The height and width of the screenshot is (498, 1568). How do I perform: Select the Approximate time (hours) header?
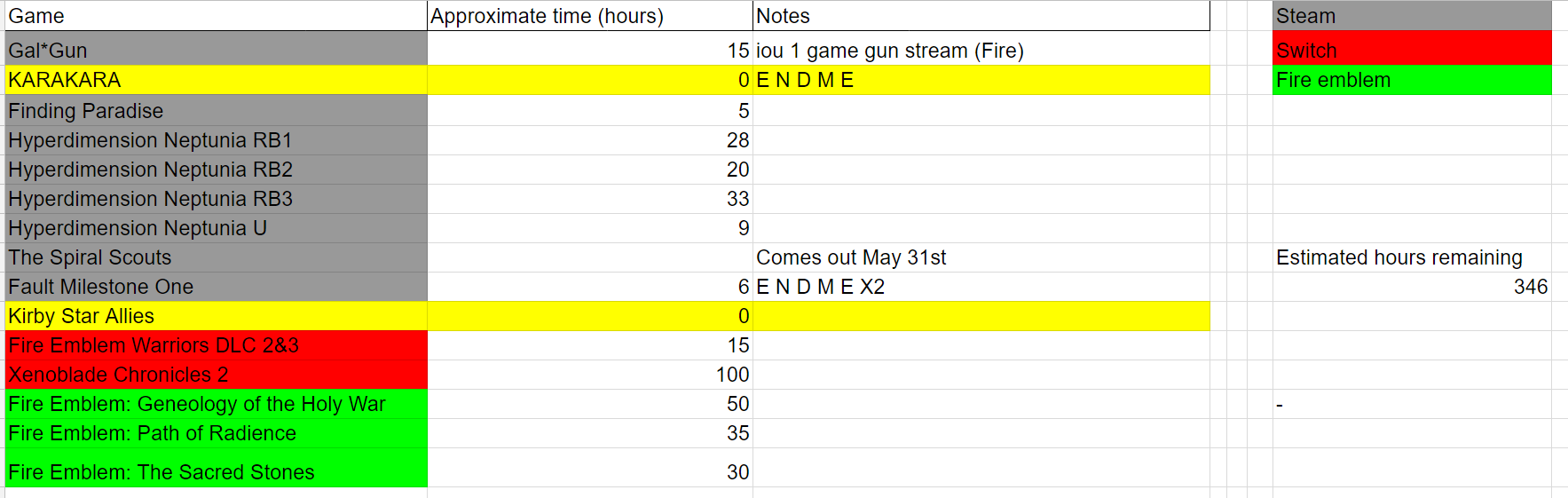[590, 16]
